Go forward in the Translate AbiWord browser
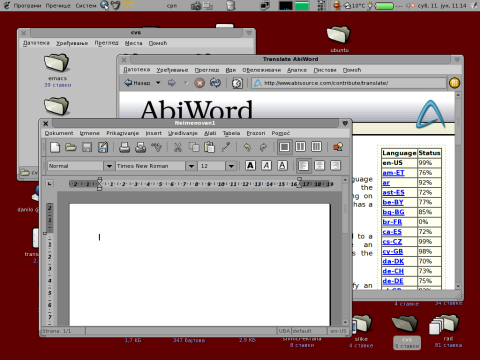The width and height of the screenshot is (480, 360). tap(171, 83)
